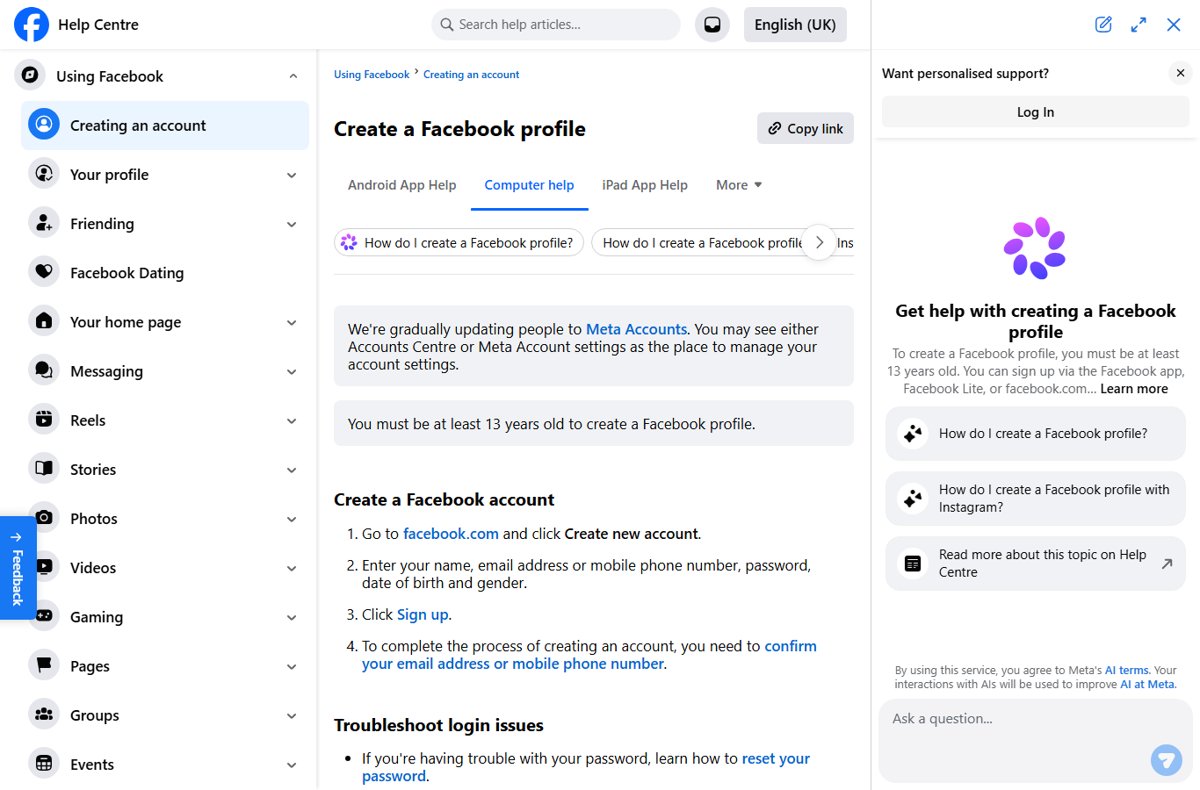Collapse the Using Facebook section
This screenshot has width=1200, height=790.
coord(293,76)
